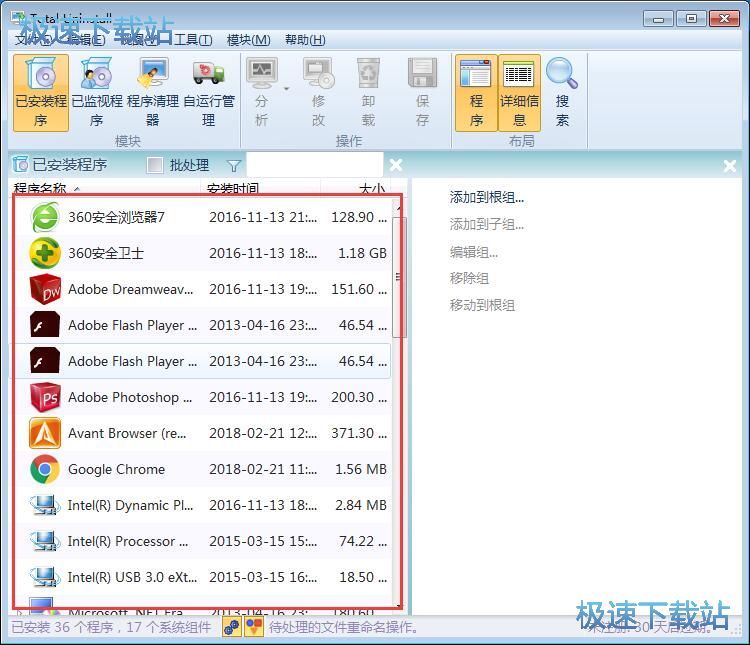
Task: Click the 保存 floppy icon
Action: 422,73
